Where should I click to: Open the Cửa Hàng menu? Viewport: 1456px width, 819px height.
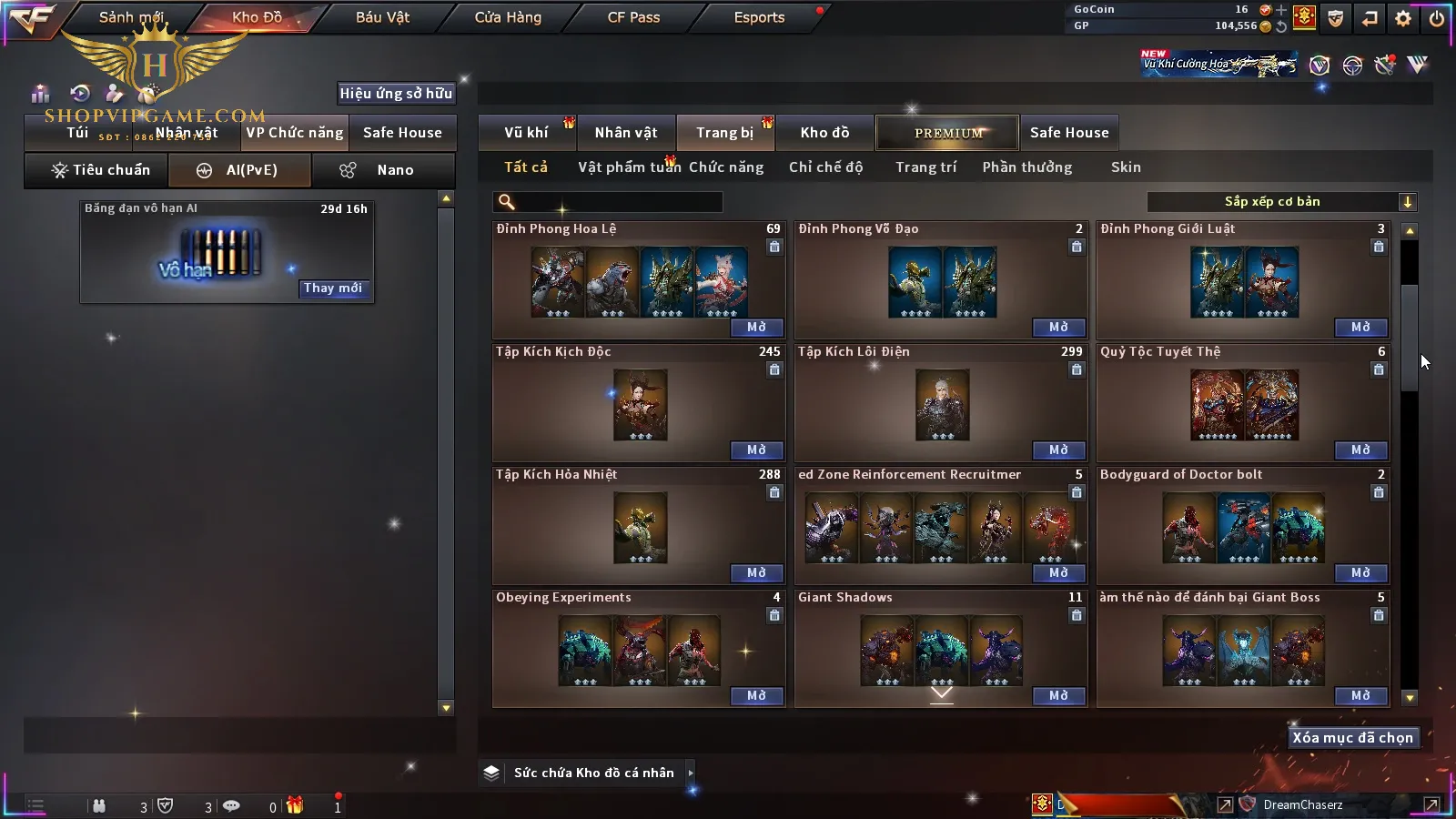pyautogui.click(x=508, y=17)
